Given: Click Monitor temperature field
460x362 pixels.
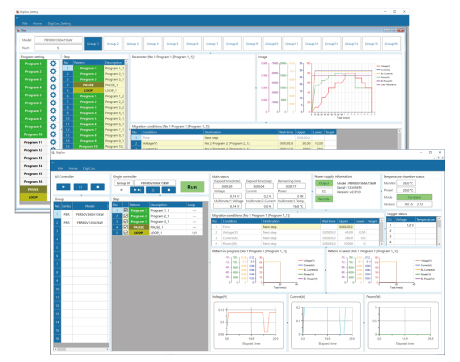Looking at the screenshot, I should (x=407, y=183).
